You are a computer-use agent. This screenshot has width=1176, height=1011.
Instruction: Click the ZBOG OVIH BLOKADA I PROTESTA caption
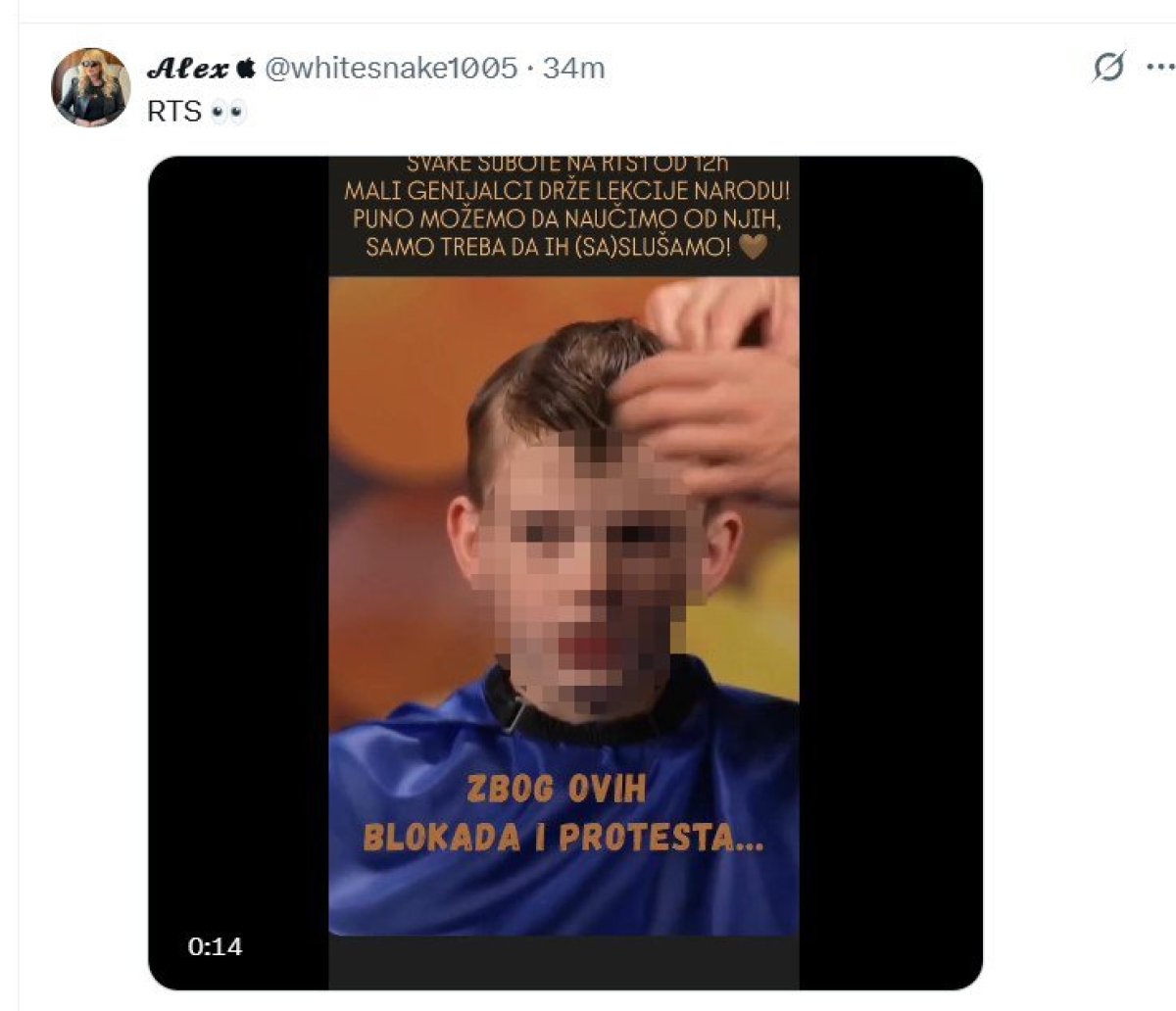(563, 813)
